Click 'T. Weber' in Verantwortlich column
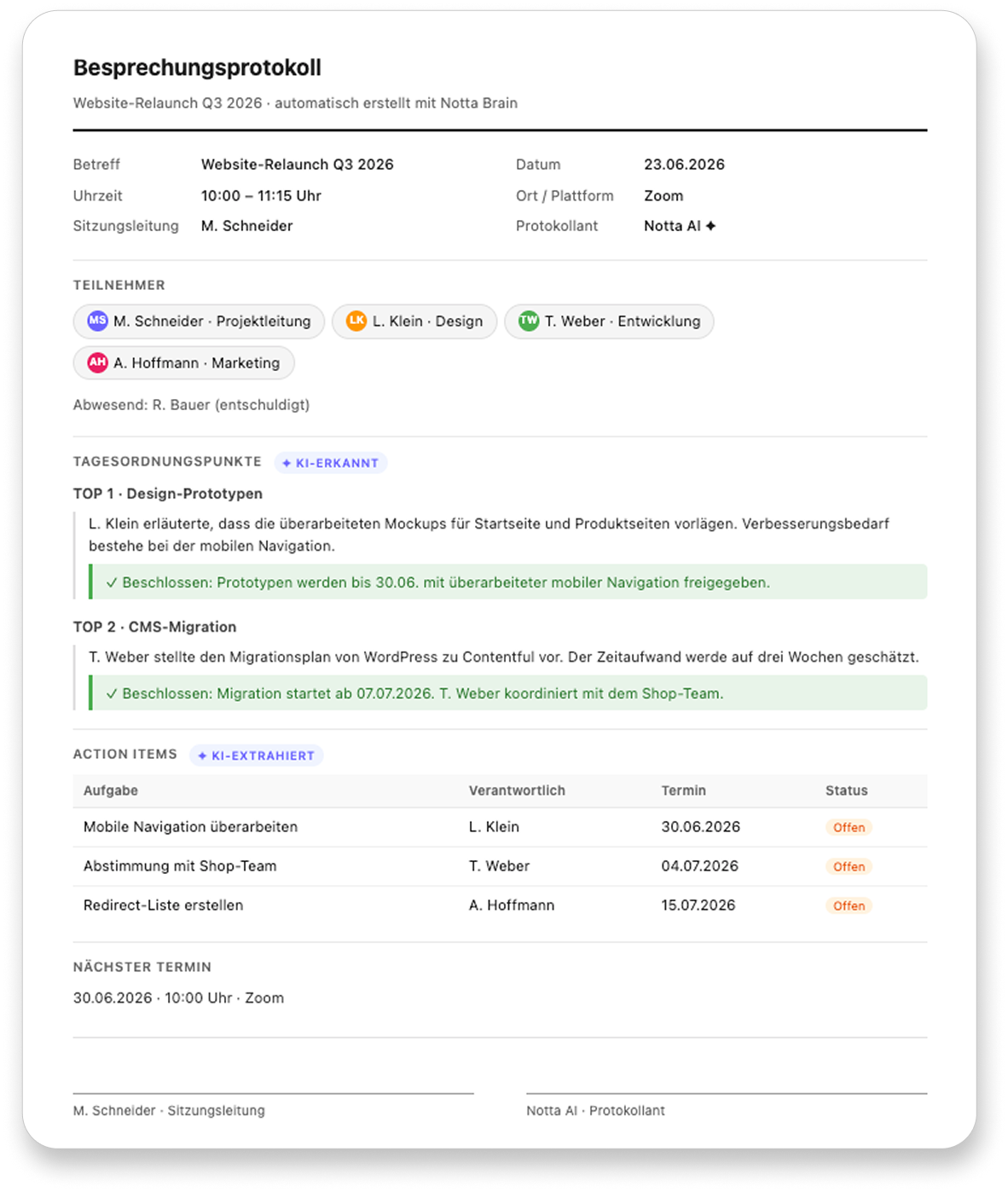Viewport: 1008px width, 1192px height. tap(499, 866)
